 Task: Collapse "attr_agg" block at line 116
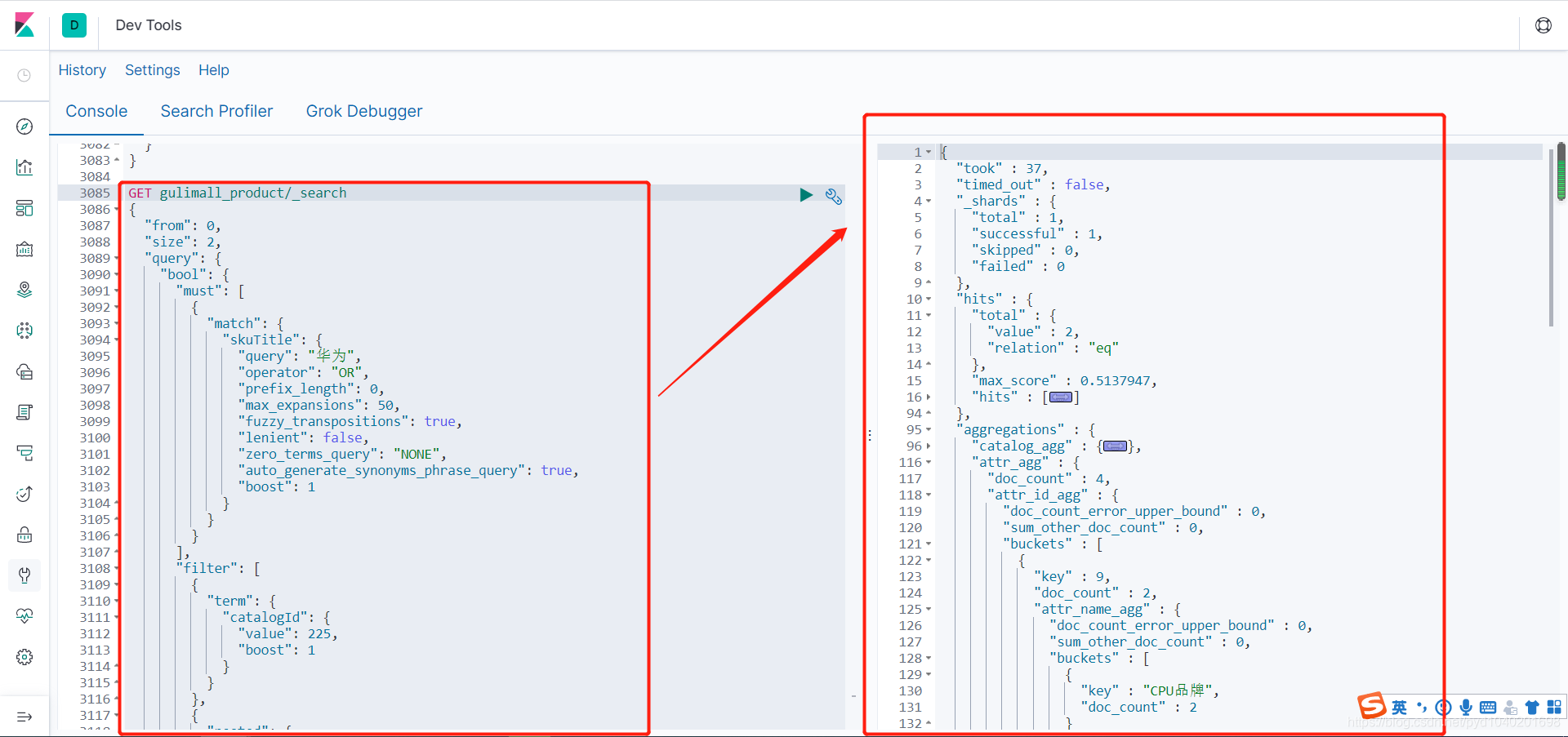click(929, 463)
